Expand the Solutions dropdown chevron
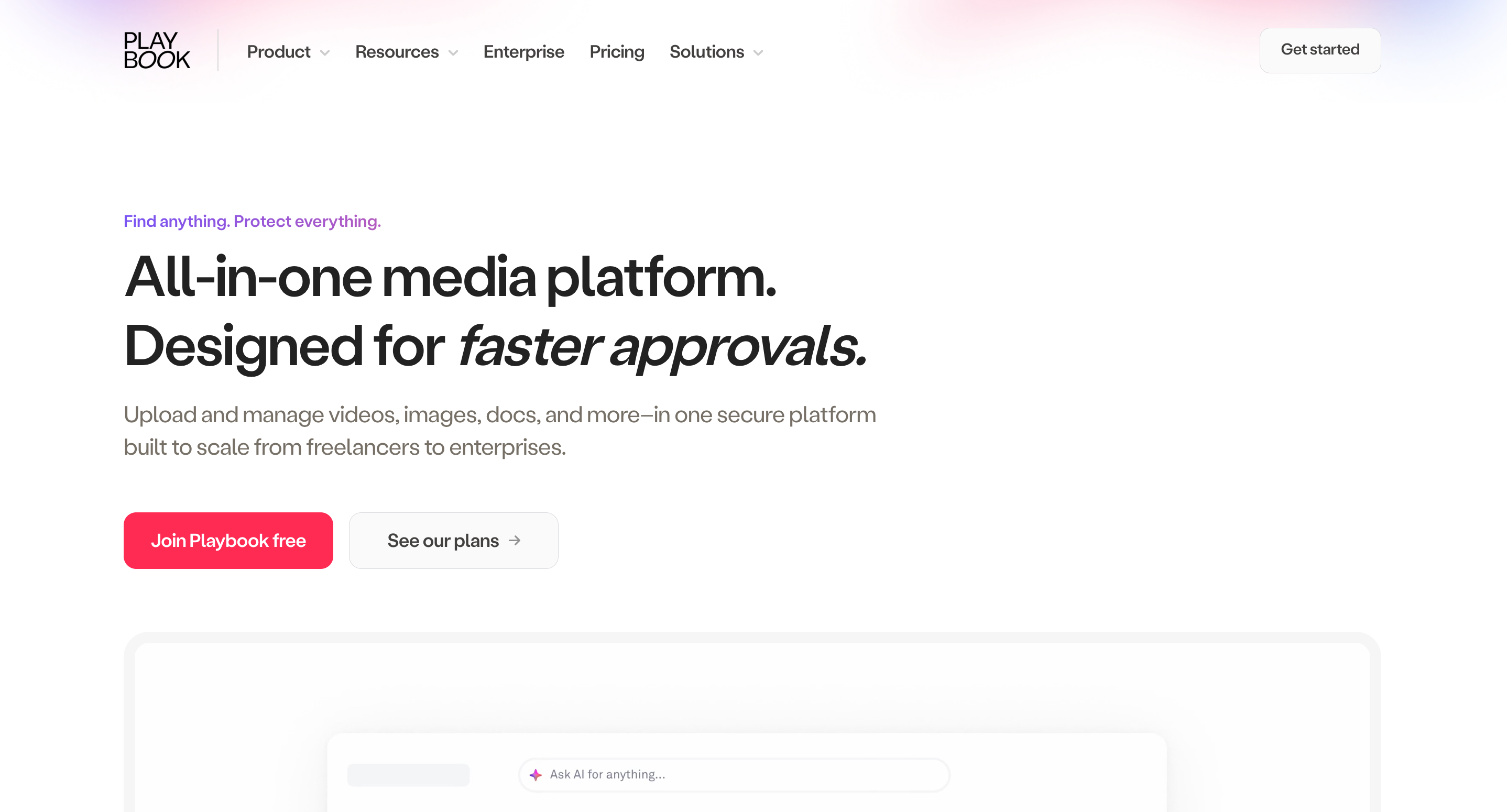 tap(758, 53)
